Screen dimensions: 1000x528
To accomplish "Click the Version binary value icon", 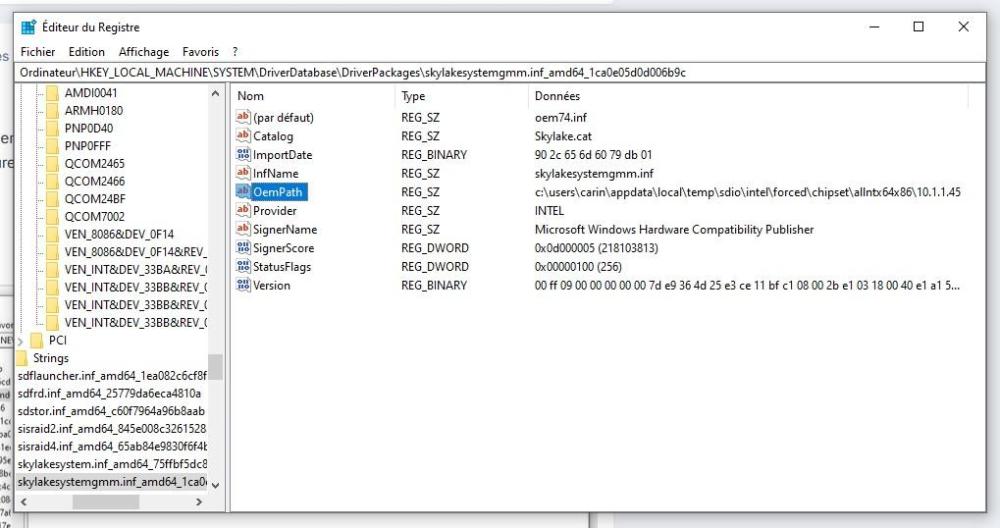I will tap(243, 285).
